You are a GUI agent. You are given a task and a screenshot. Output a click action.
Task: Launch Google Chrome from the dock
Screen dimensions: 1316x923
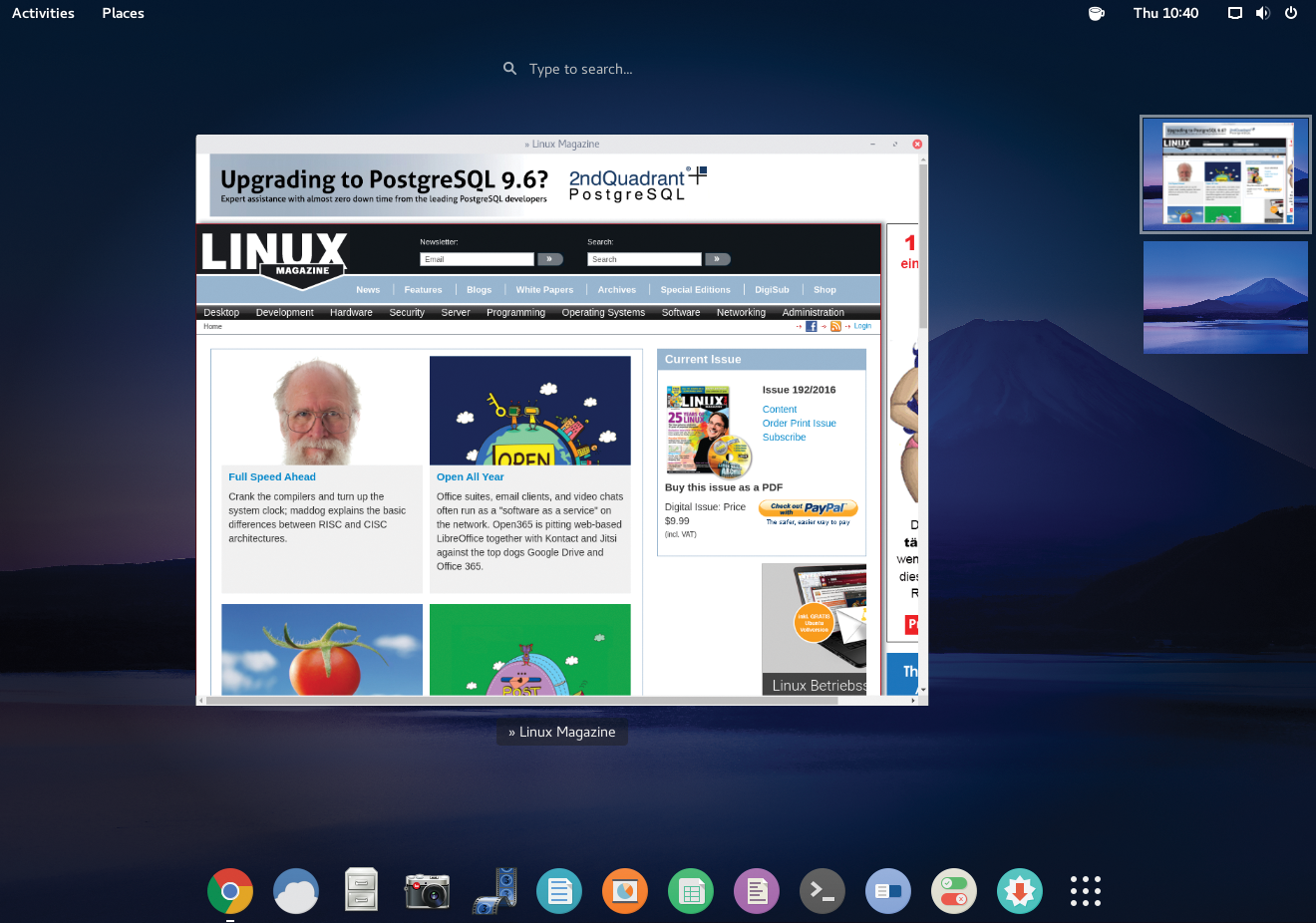coord(230,890)
